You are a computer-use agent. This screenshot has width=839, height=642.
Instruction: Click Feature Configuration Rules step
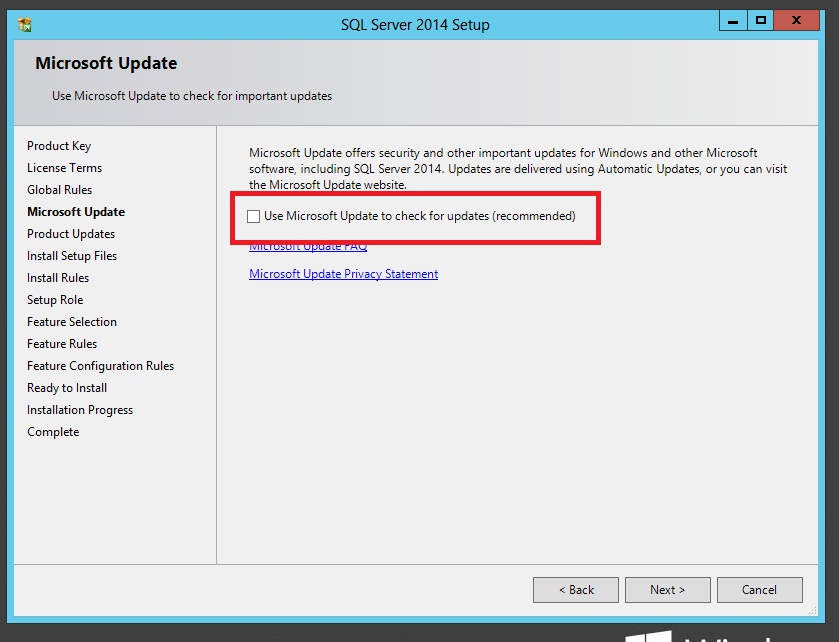point(101,366)
